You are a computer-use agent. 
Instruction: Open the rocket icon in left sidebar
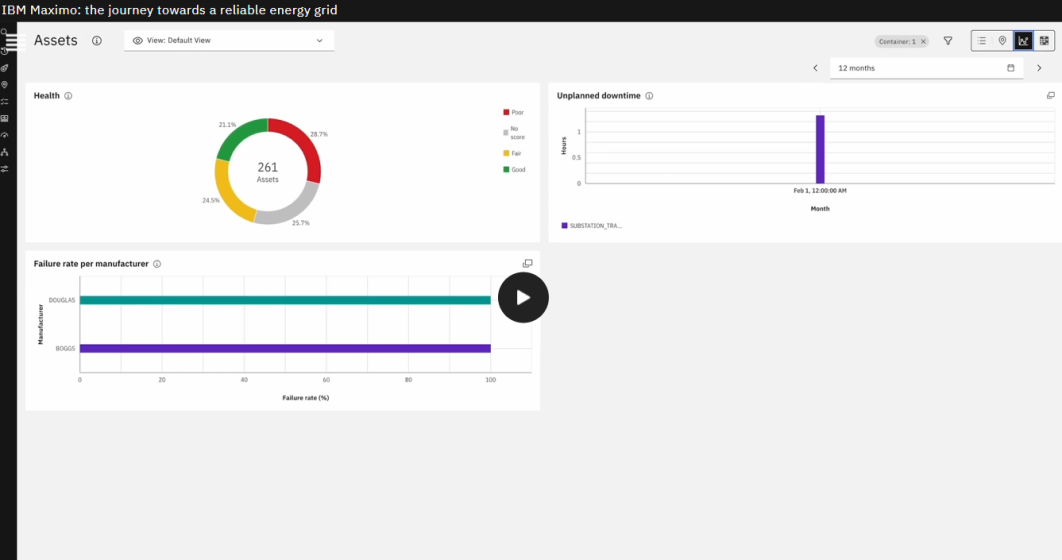(x=4, y=68)
